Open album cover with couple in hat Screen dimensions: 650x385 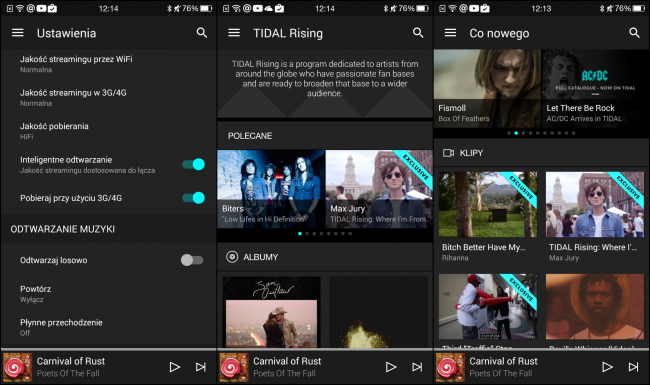(x=271, y=312)
